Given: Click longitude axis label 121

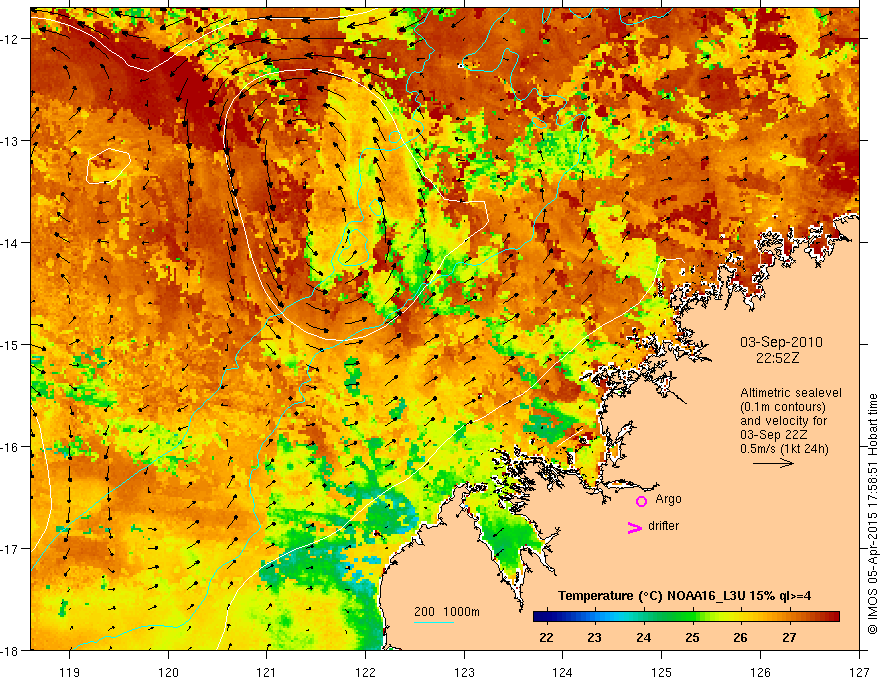Looking at the screenshot, I should tap(267, 672).
